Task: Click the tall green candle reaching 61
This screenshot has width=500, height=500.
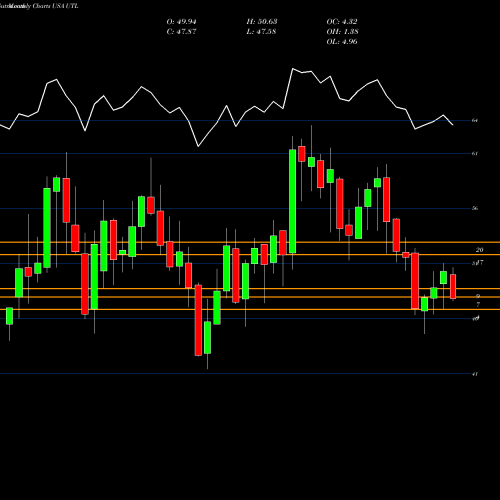Action: [292, 201]
